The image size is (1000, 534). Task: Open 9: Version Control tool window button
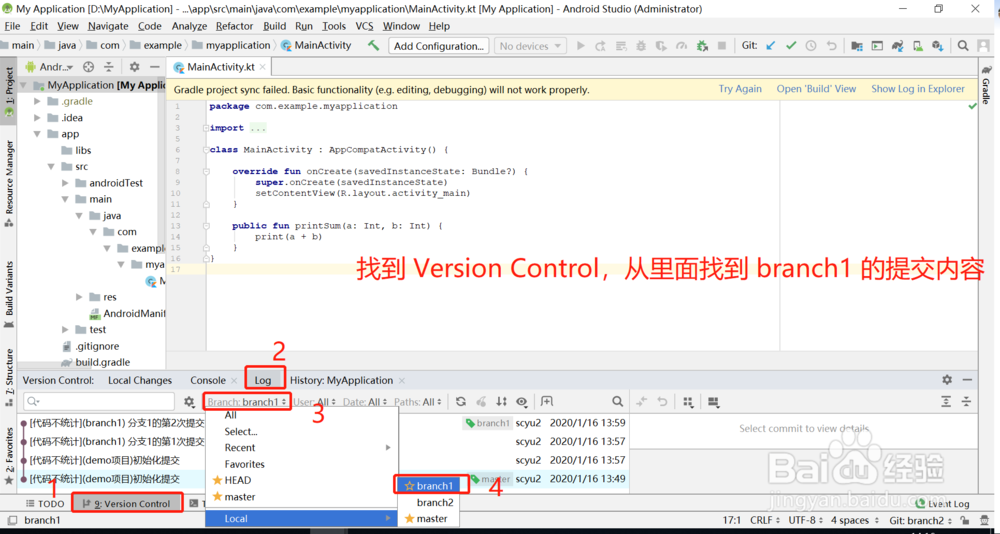pos(127,503)
